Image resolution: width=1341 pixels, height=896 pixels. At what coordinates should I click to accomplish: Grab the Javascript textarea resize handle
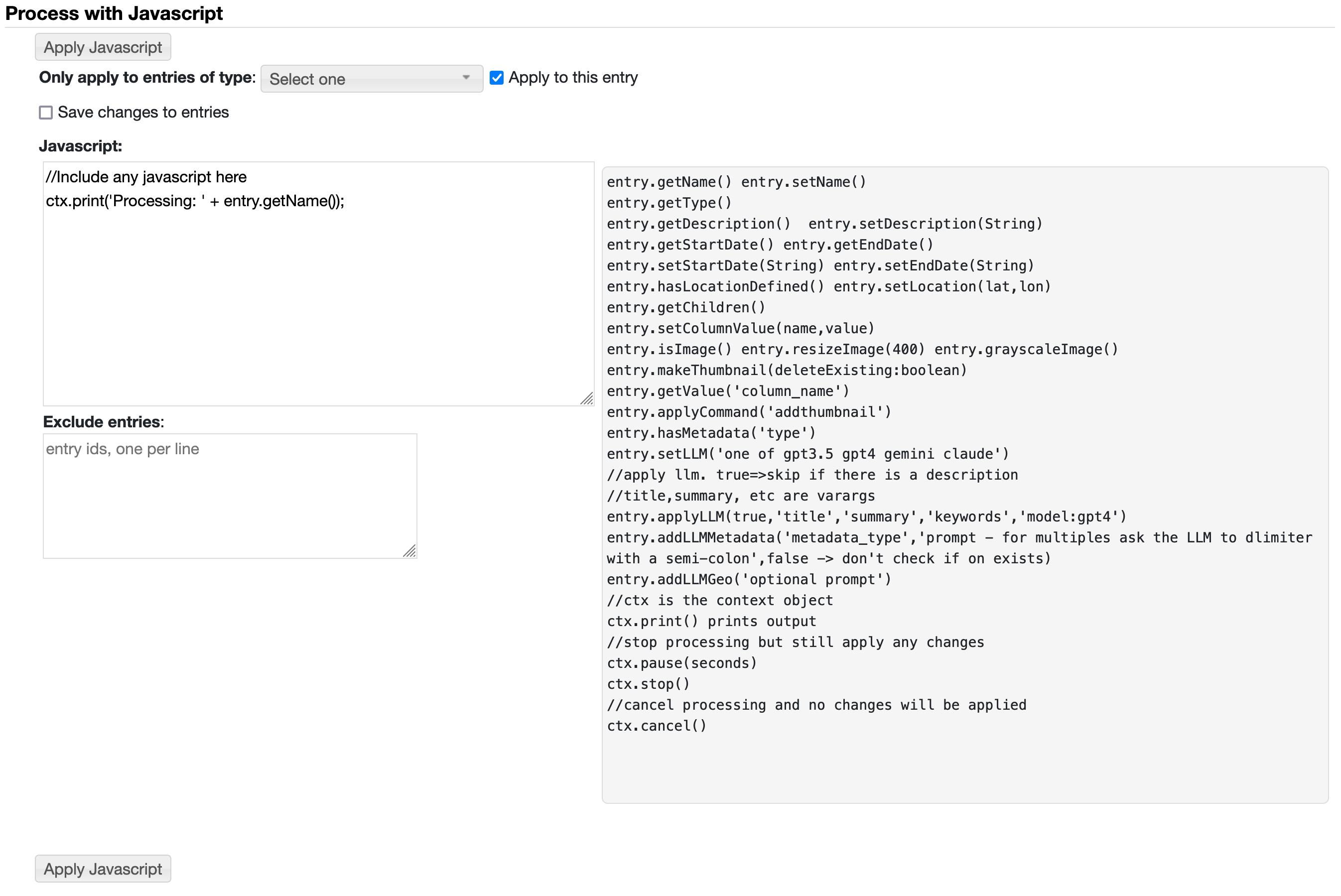click(587, 399)
